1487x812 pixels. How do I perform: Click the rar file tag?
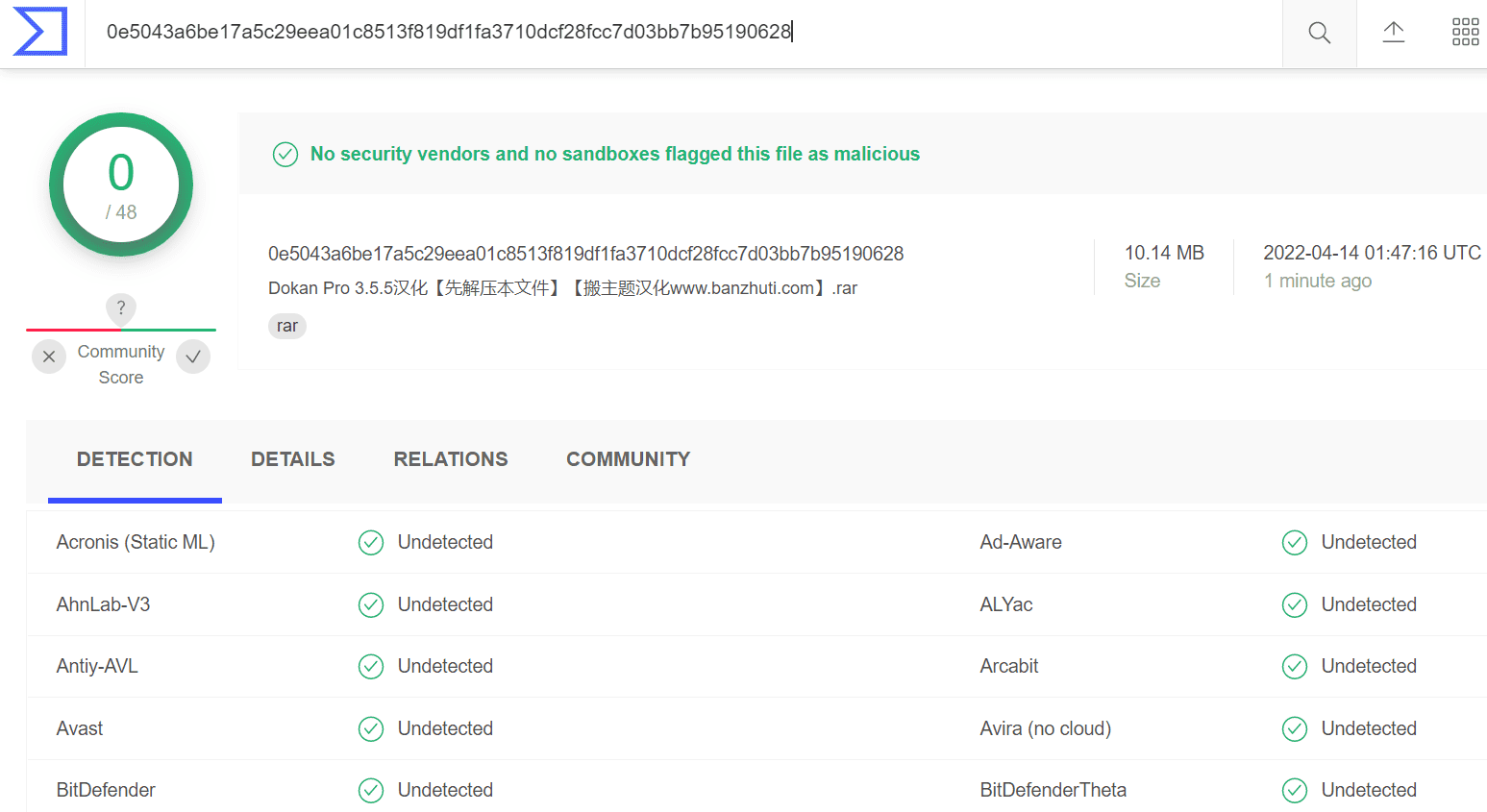pyautogui.click(x=287, y=326)
